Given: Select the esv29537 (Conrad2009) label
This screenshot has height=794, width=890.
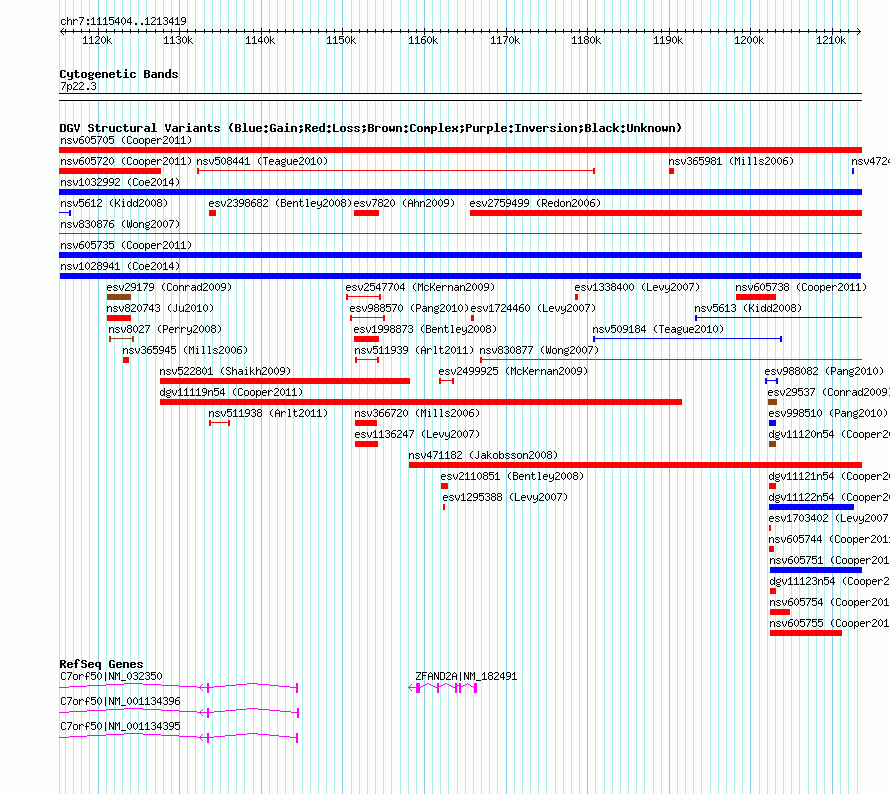Looking at the screenshot, I should point(829,392).
